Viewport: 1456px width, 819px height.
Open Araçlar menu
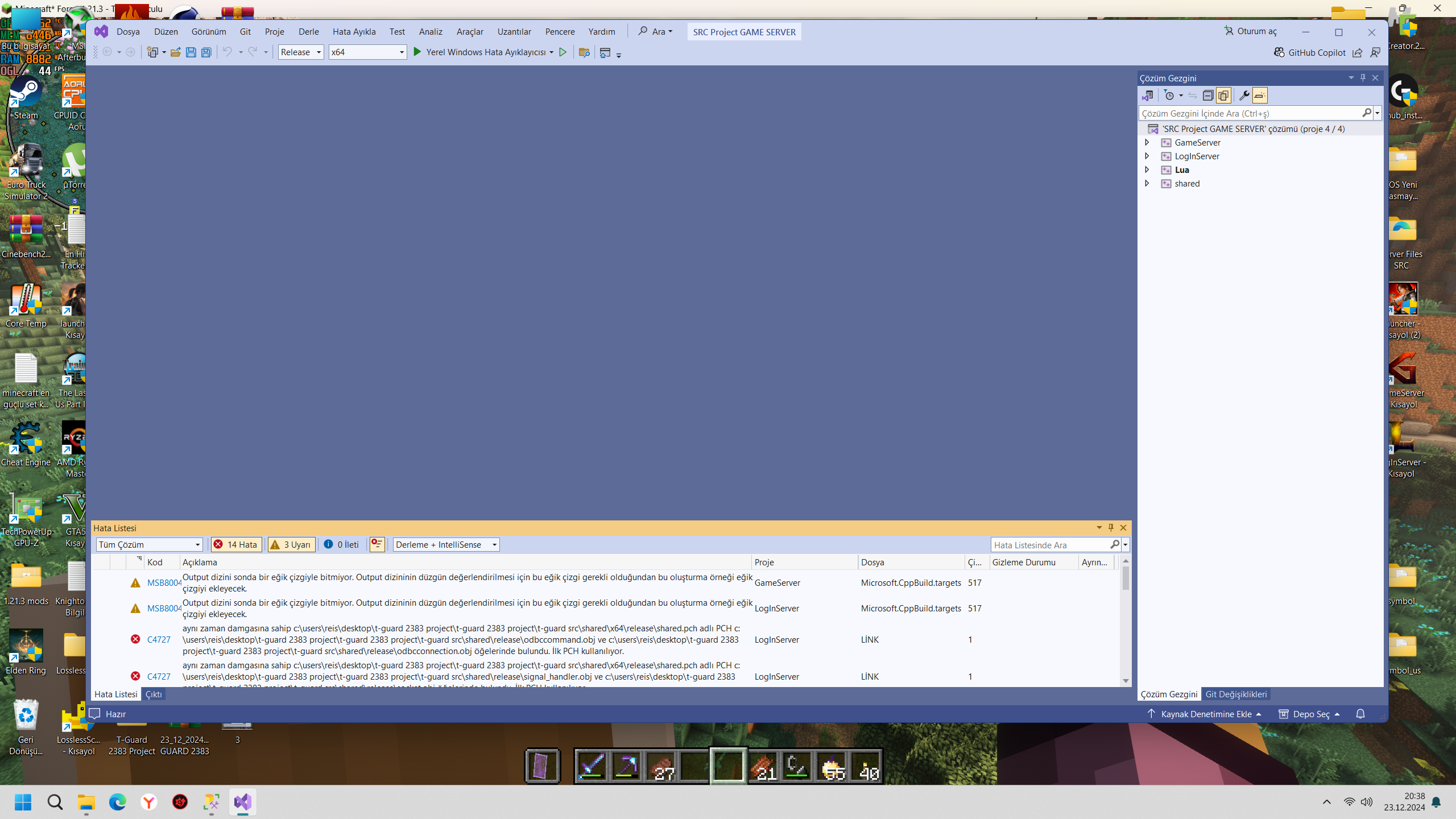[470, 32]
